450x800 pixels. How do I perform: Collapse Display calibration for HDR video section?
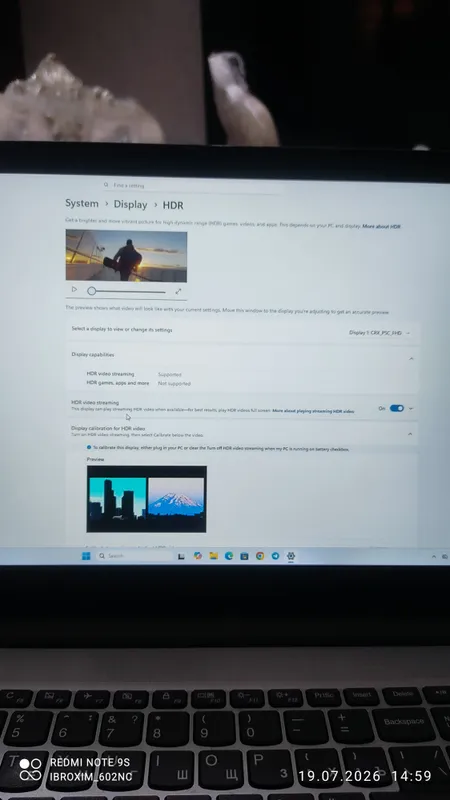(x=410, y=434)
